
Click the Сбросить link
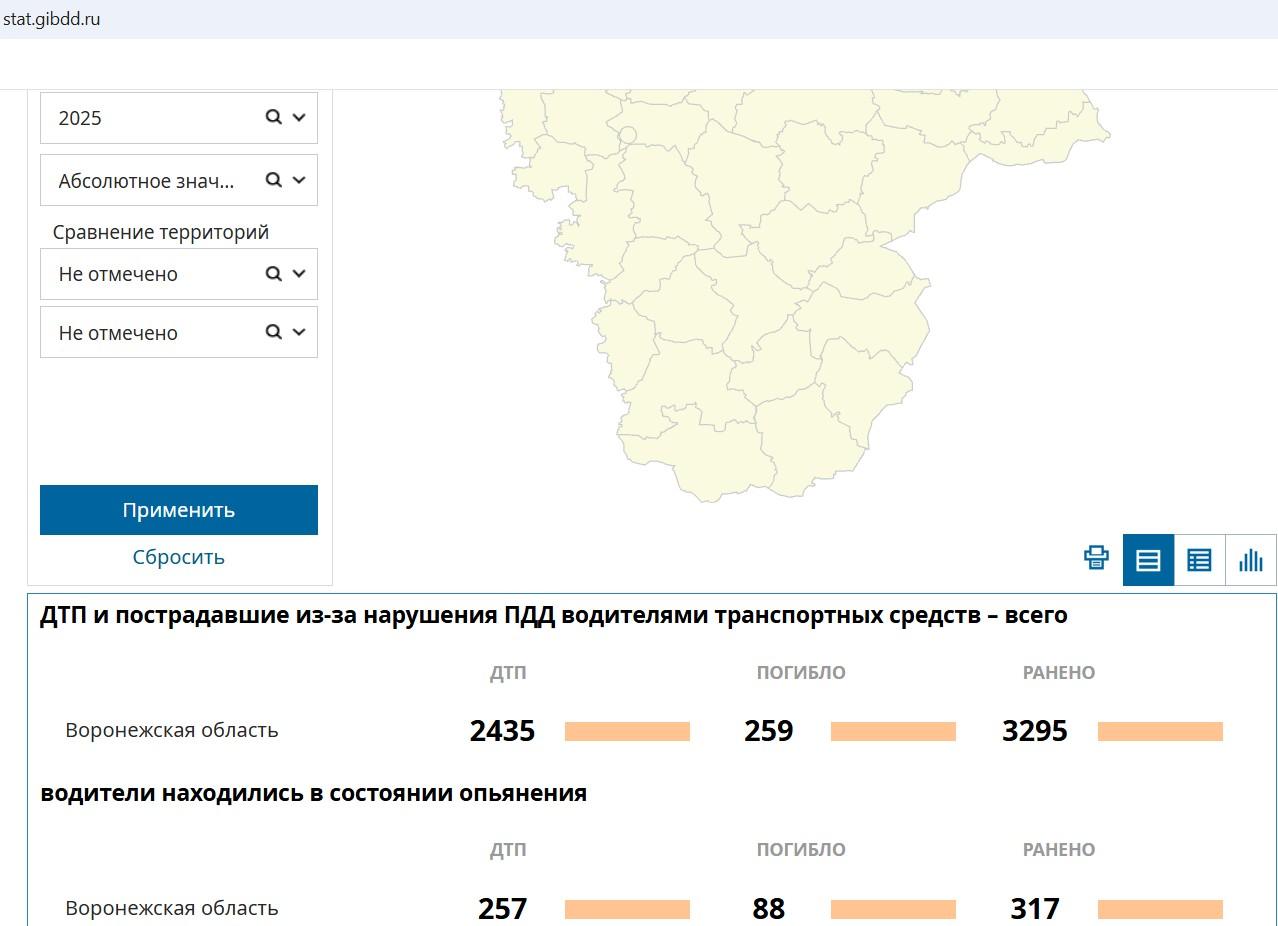click(179, 557)
